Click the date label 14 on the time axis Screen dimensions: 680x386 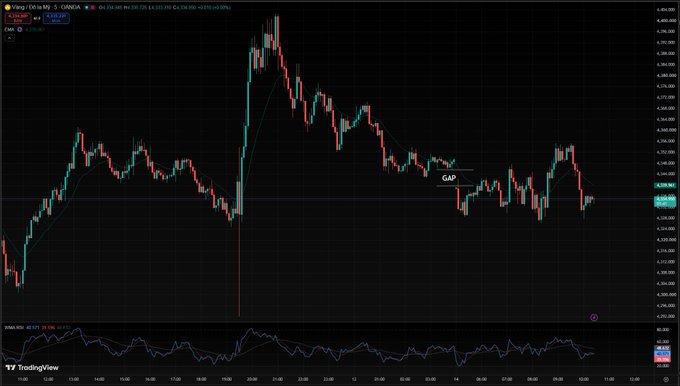point(456,379)
